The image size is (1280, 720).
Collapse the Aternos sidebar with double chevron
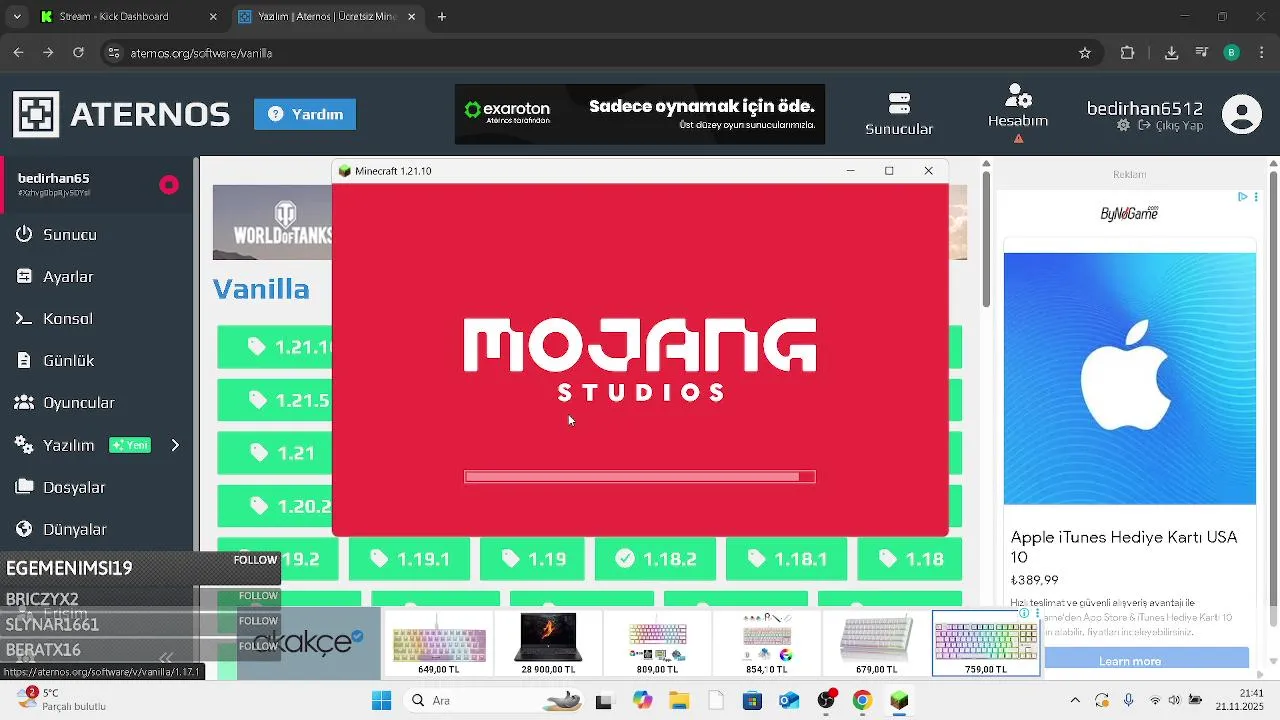(166, 658)
